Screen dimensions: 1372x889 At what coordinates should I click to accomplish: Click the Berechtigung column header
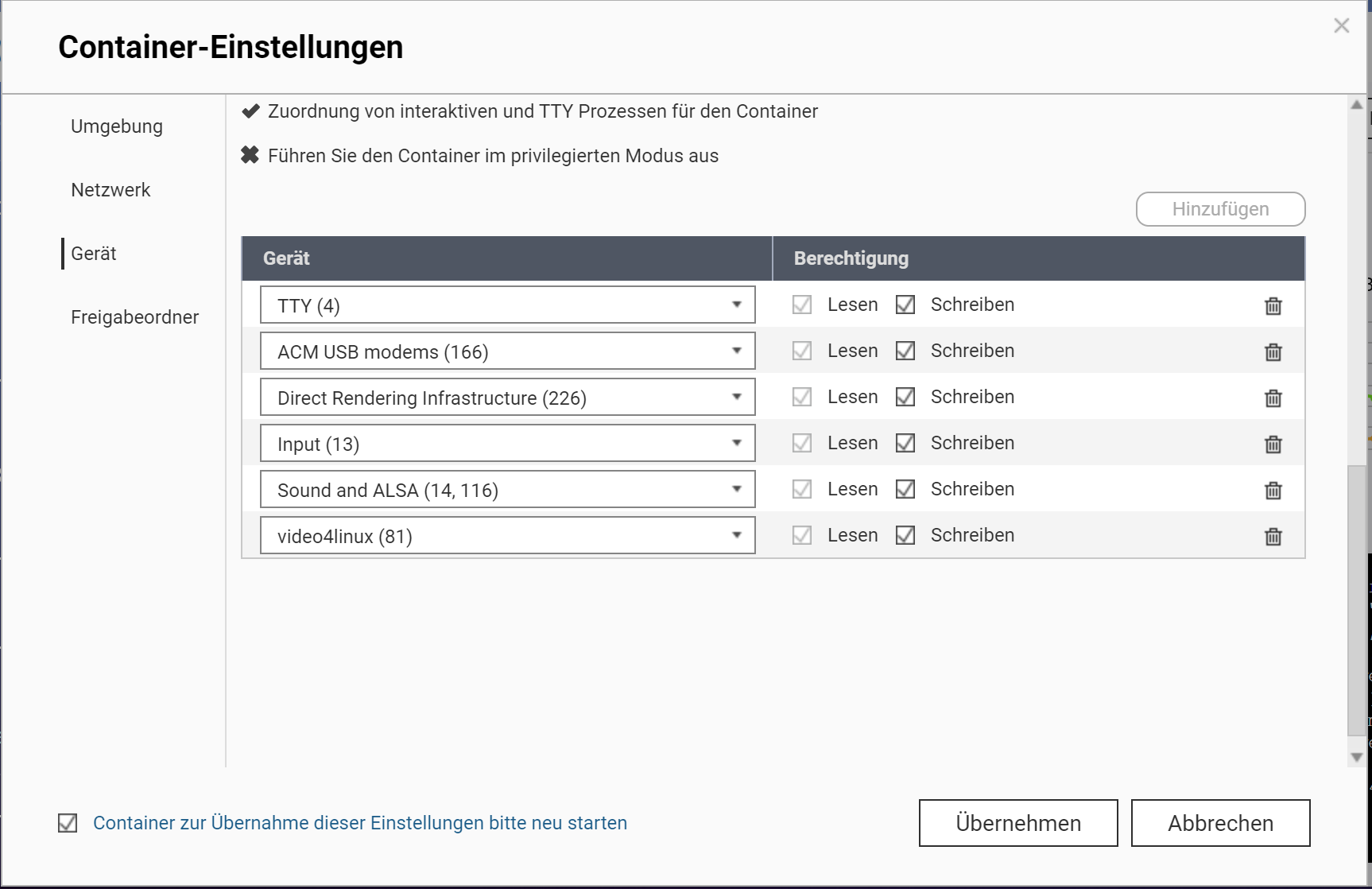[x=1039, y=258]
